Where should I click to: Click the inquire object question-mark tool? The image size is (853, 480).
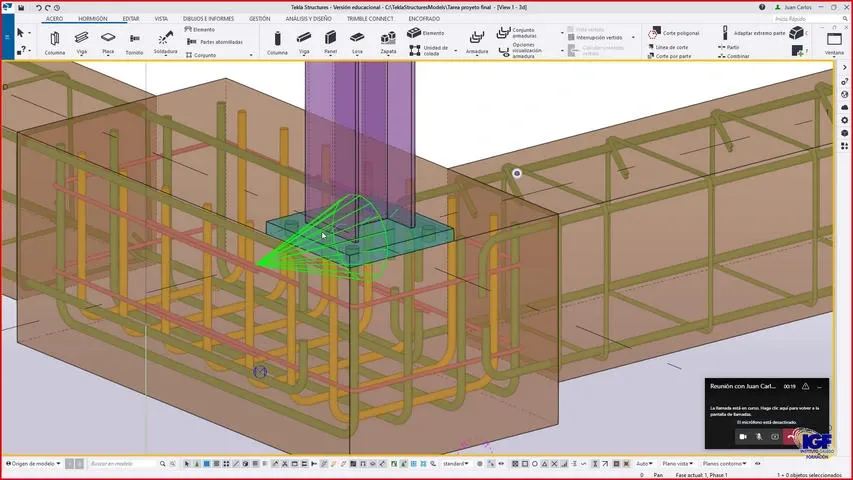(x=21, y=50)
